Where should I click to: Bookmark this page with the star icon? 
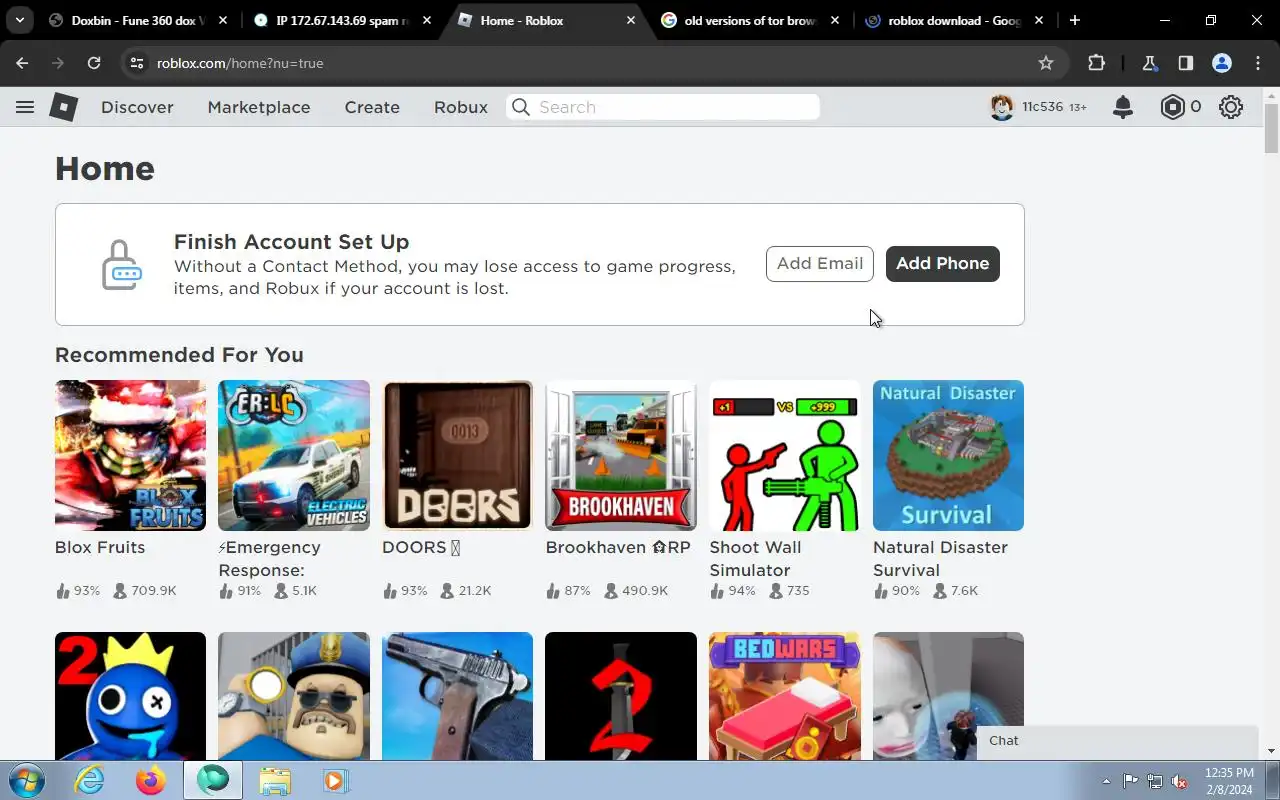(1046, 63)
